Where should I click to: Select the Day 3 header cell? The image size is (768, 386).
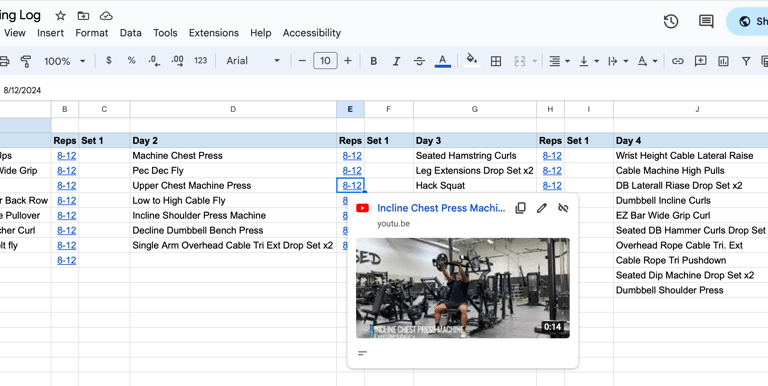[475, 141]
